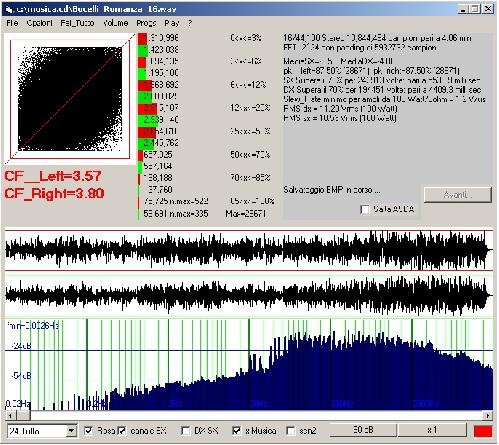Open the ? help menu

coord(190,23)
